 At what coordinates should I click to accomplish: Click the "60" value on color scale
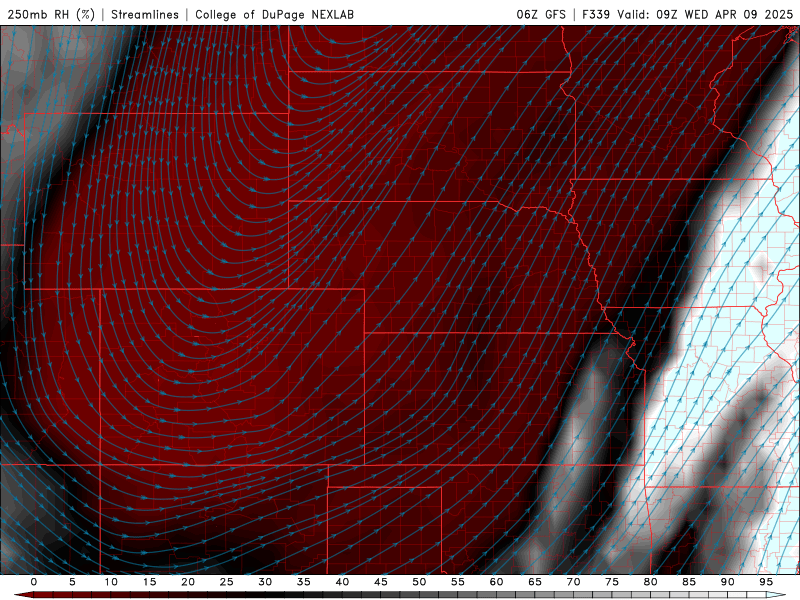coord(496,582)
